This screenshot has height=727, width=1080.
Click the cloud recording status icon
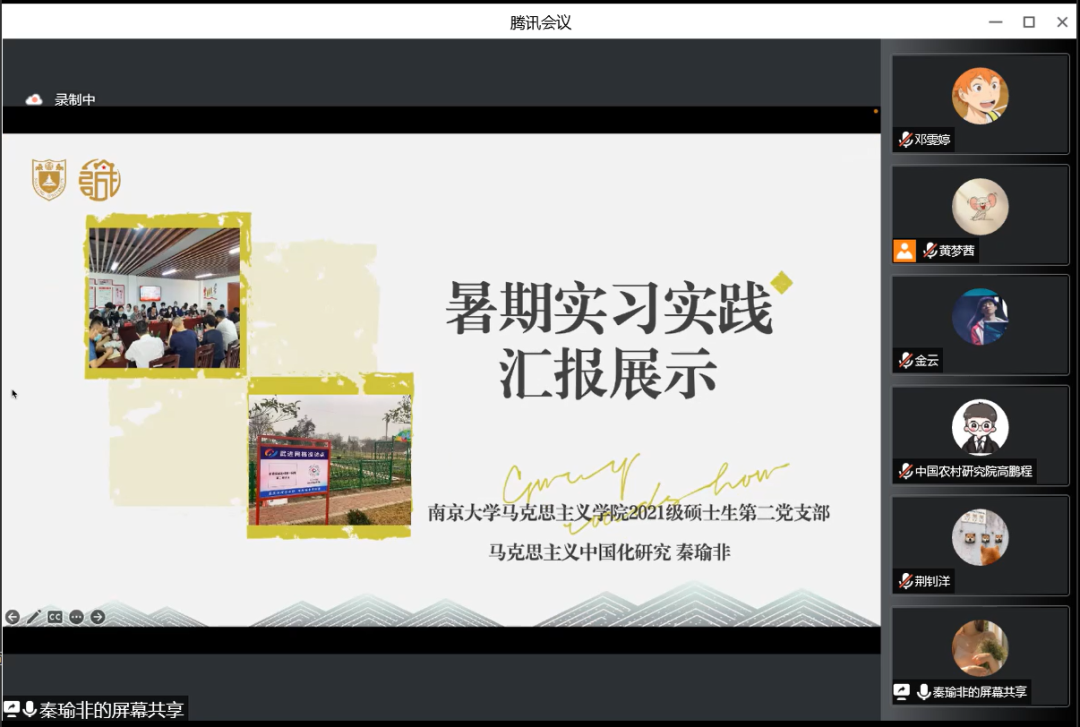click(34, 99)
